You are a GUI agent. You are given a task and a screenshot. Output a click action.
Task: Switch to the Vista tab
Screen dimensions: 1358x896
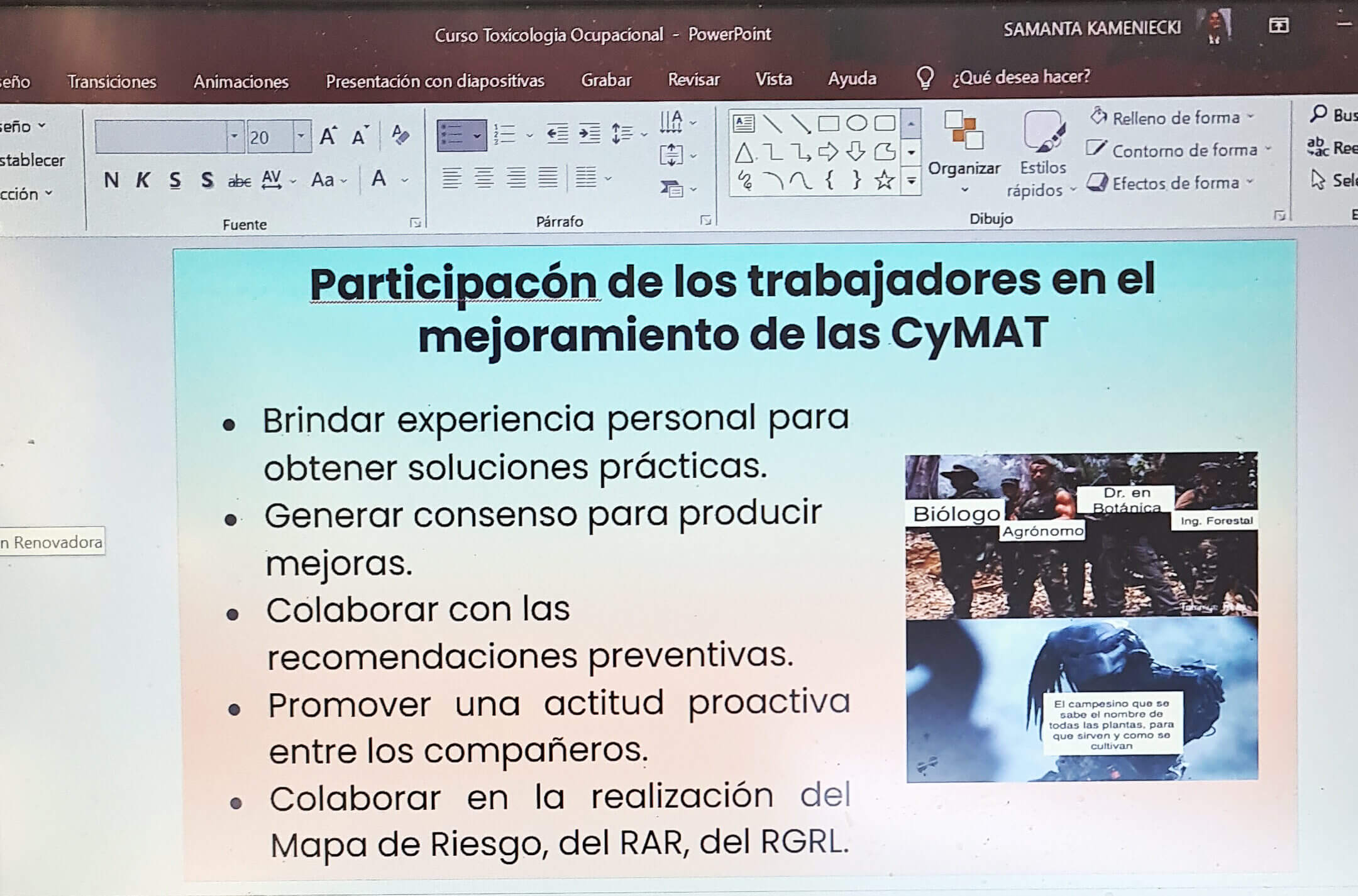(773, 79)
